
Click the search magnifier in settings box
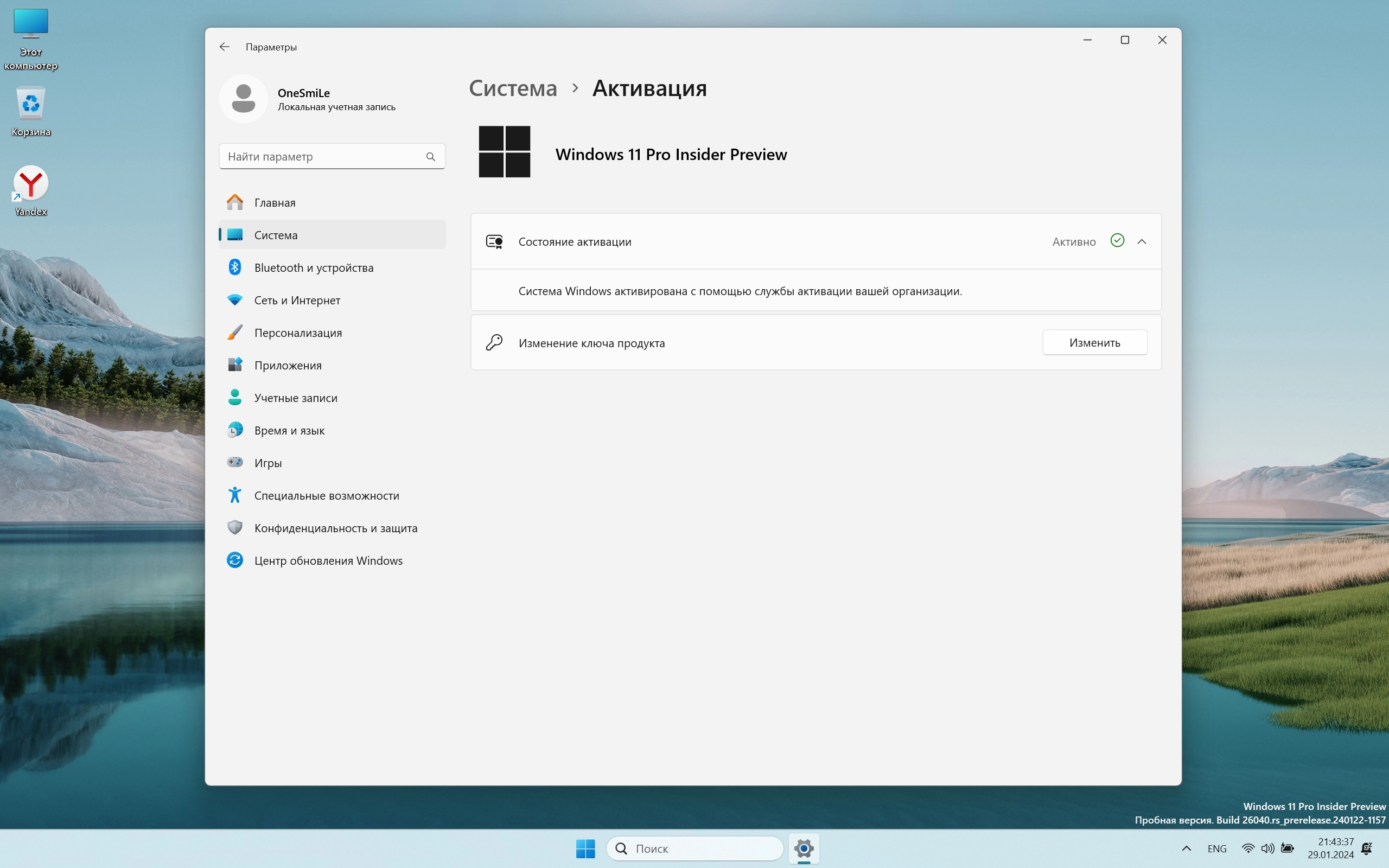430,157
